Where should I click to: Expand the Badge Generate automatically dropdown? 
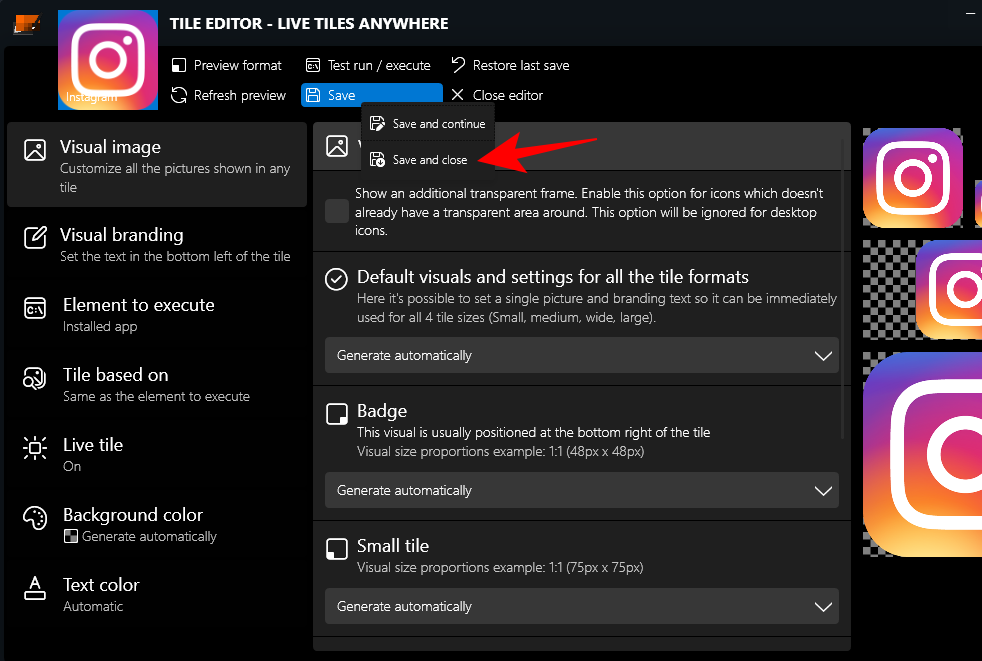[581, 491]
